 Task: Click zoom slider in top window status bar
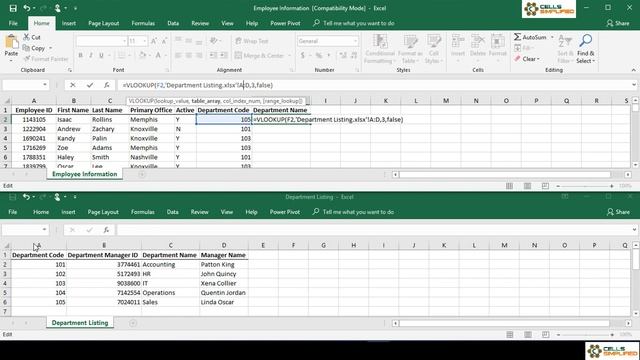pyautogui.click(x=584, y=186)
